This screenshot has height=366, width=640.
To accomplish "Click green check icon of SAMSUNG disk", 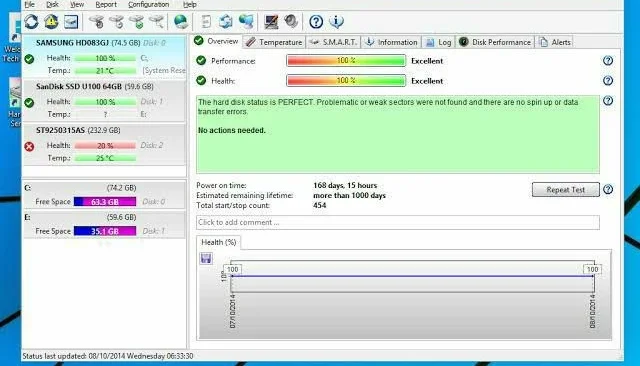I will (x=29, y=59).
